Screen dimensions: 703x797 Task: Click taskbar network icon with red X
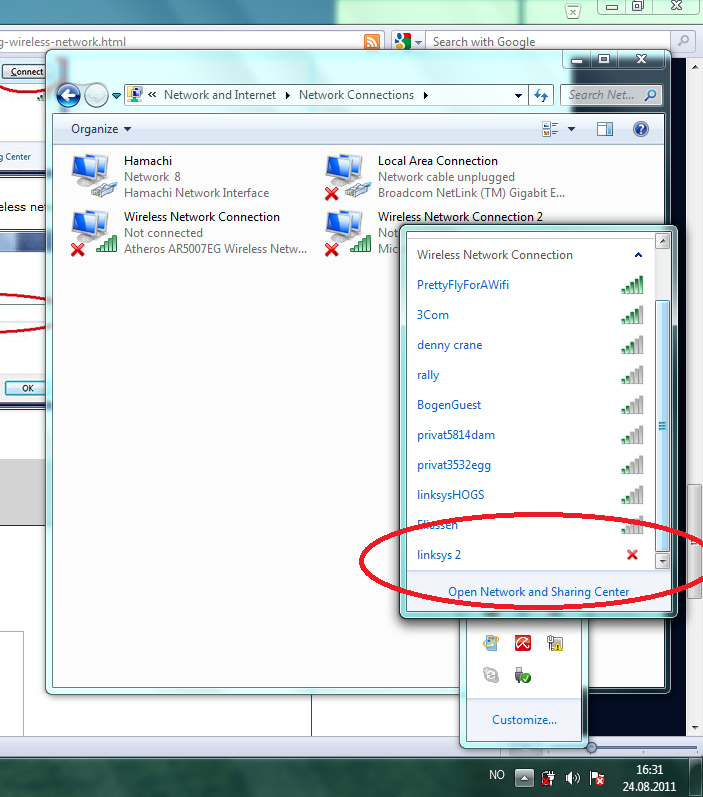click(548, 778)
